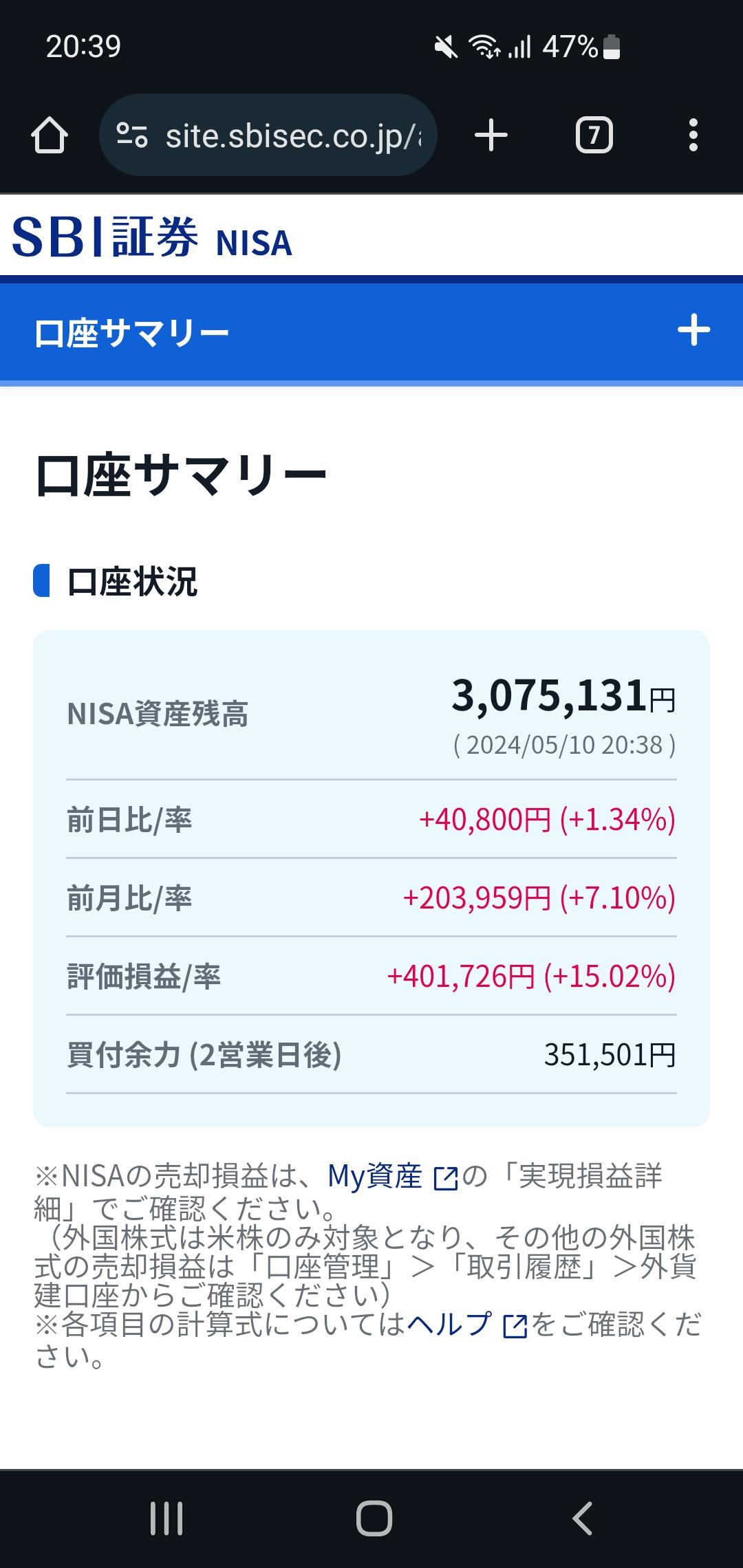The image size is (743, 1568).
Task: Tap the browser home icon
Action: [x=50, y=135]
